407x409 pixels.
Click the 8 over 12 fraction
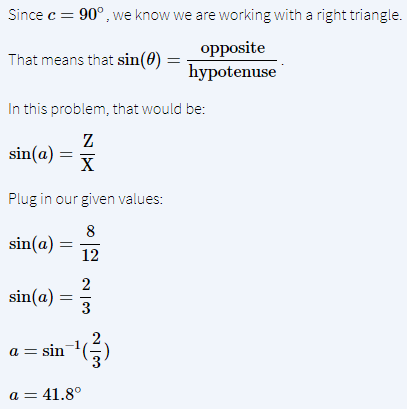[x=90, y=244]
